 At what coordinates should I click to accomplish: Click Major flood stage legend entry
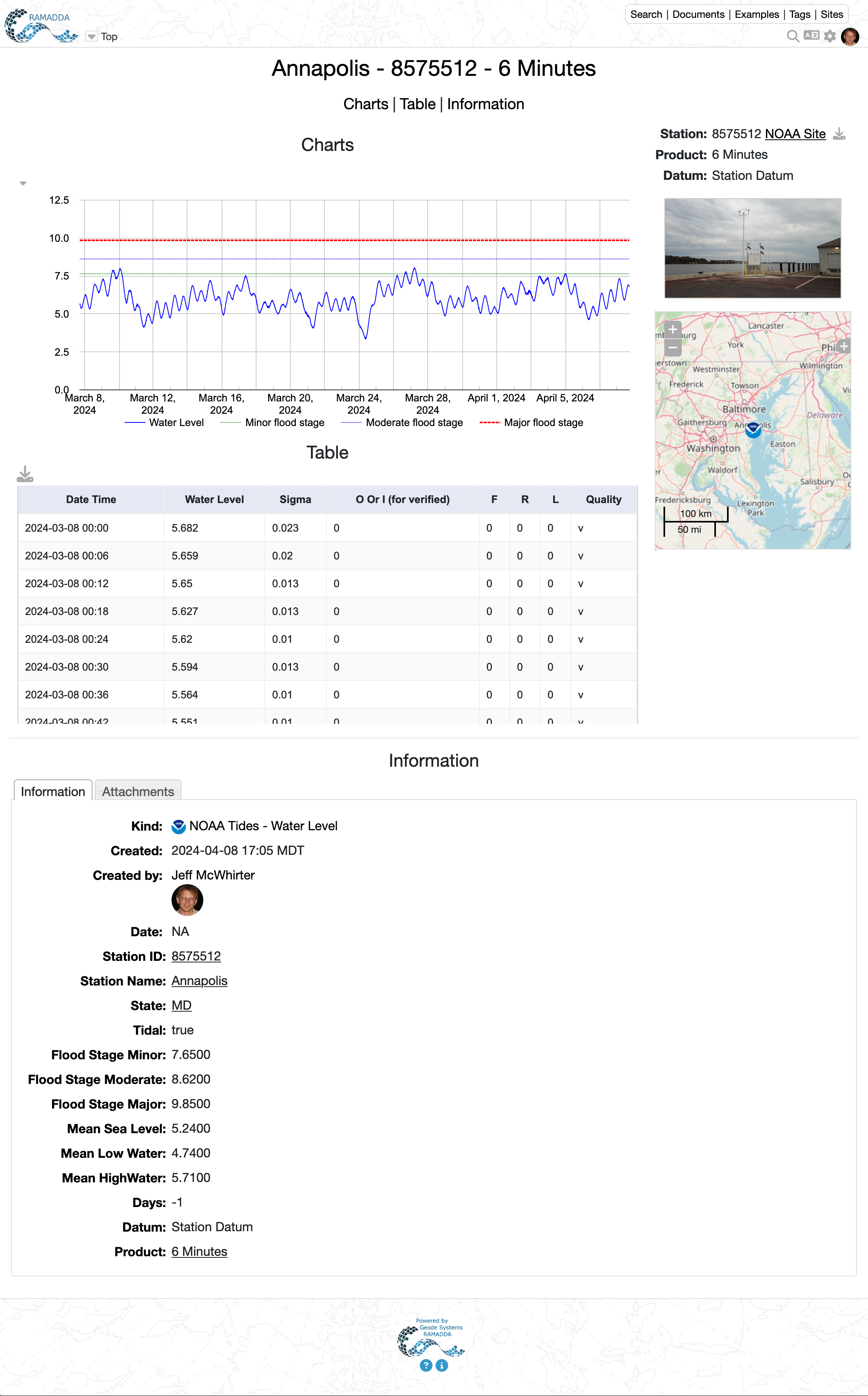[x=531, y=422]
